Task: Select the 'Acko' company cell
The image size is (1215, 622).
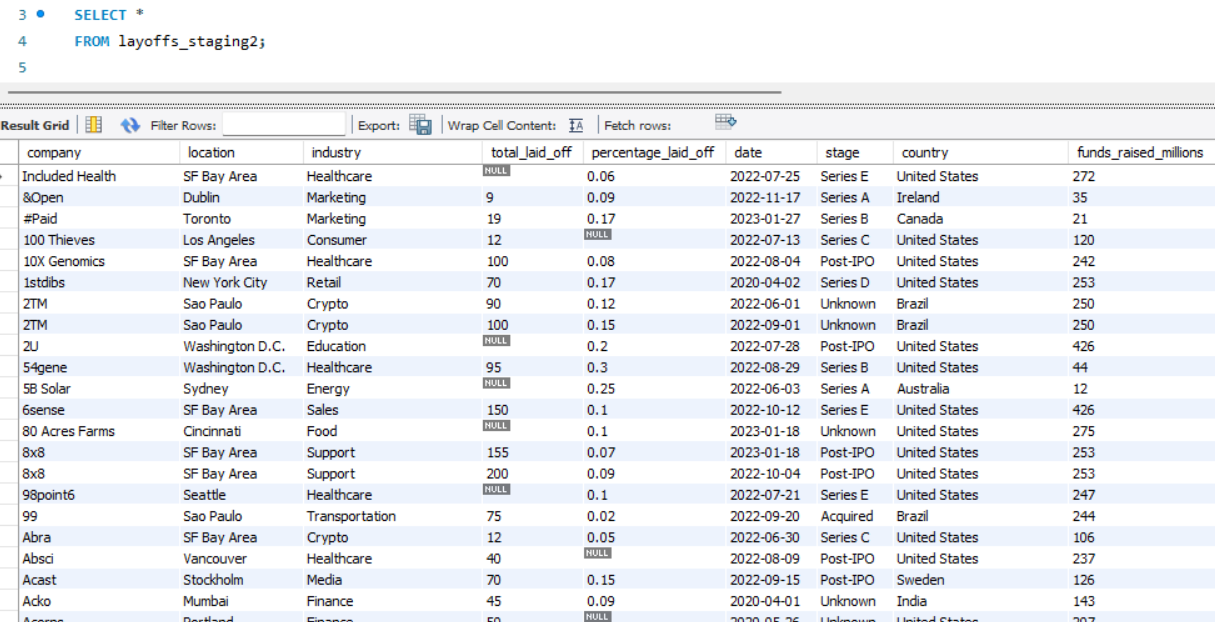Action: pos(99,601)
